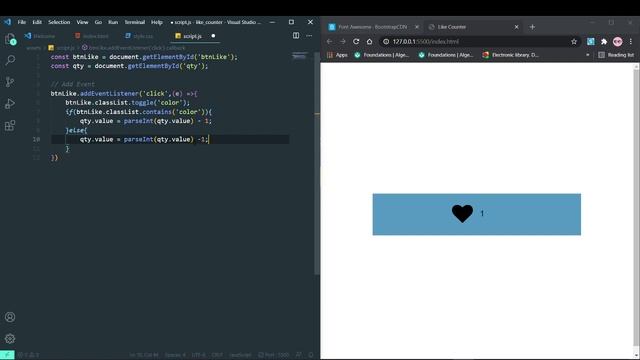
Task: Open the Reading list button
Action: (x=616, y=55)
